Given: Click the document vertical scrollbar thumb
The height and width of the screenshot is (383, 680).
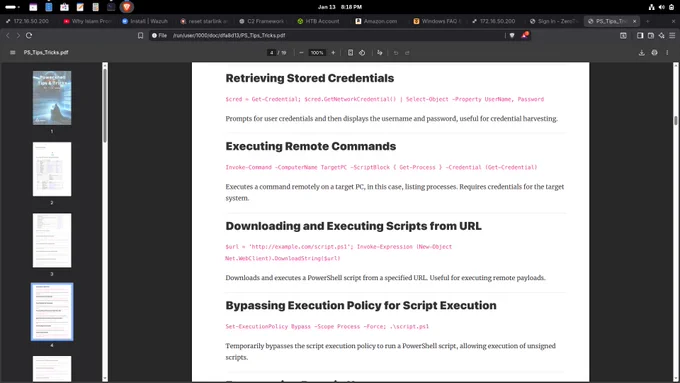Looking at the screenshot, I should 675,120.
